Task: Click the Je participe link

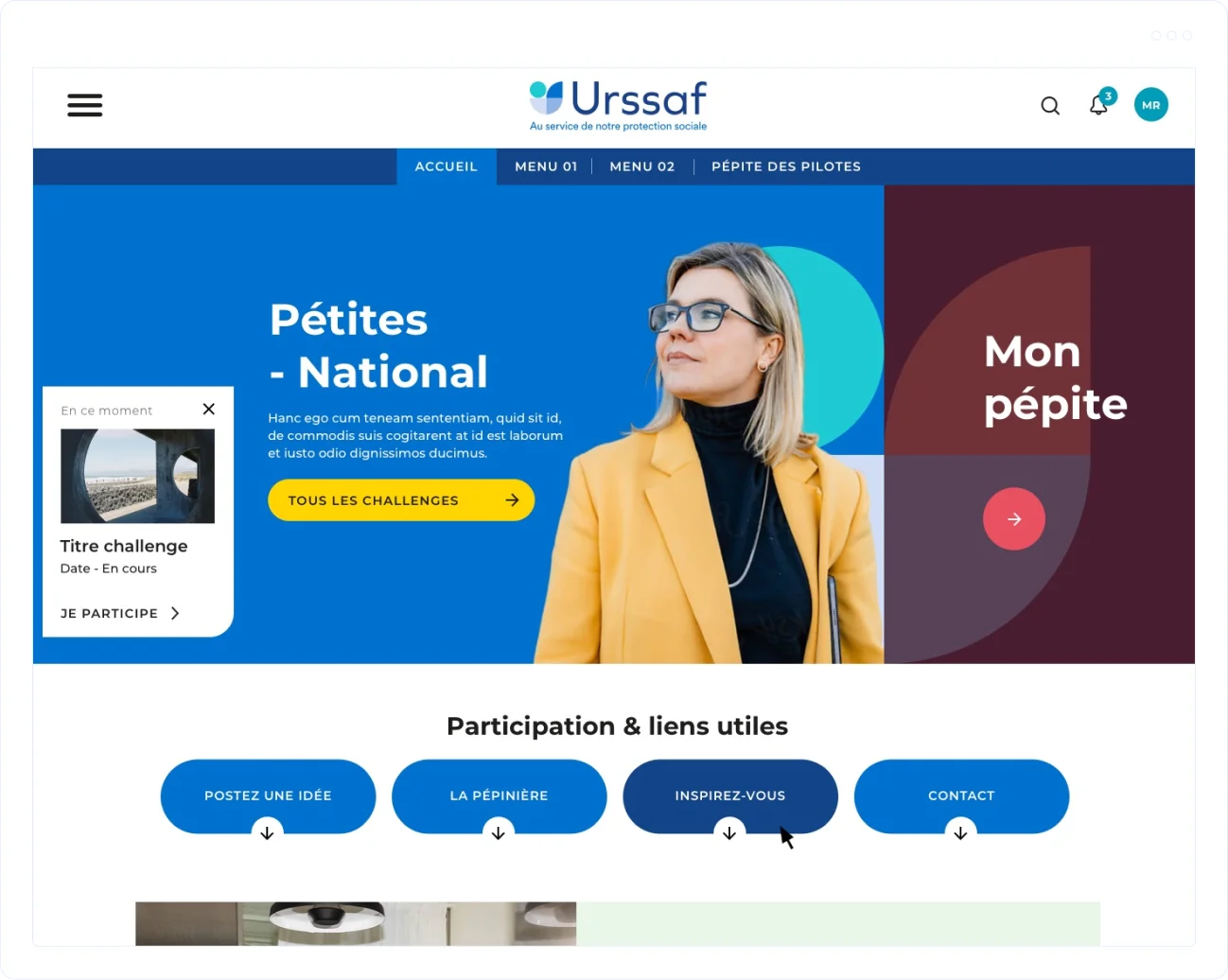Action: (110, 613)
